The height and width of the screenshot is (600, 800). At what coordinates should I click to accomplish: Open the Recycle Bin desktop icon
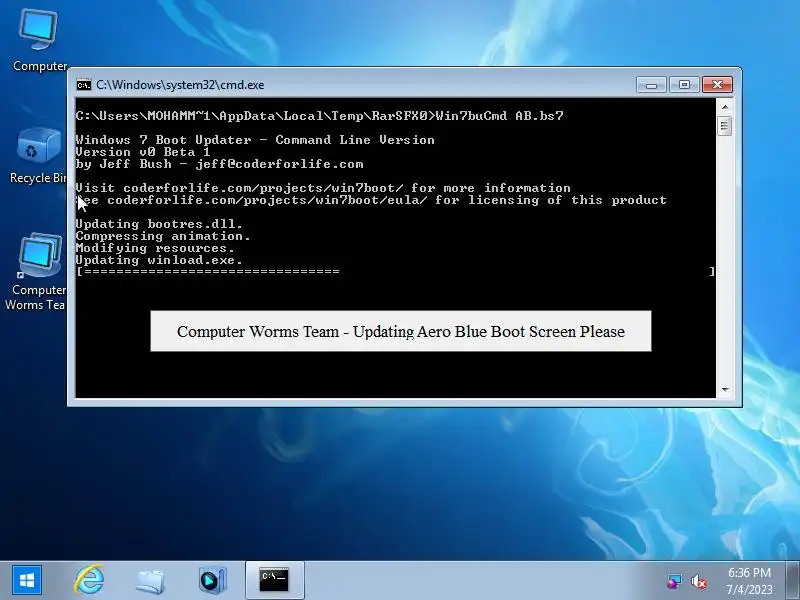(38, 155)
